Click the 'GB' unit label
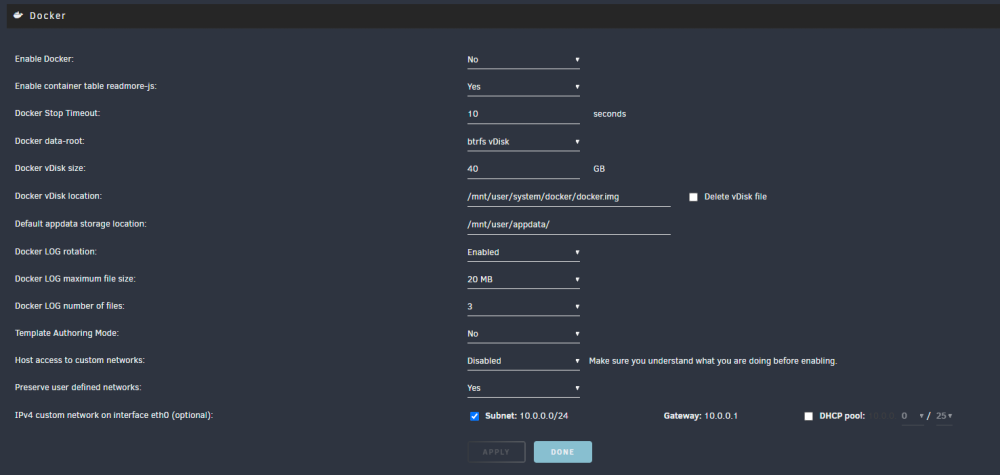This screenshot has width=1000, height=475. (599, 169)
